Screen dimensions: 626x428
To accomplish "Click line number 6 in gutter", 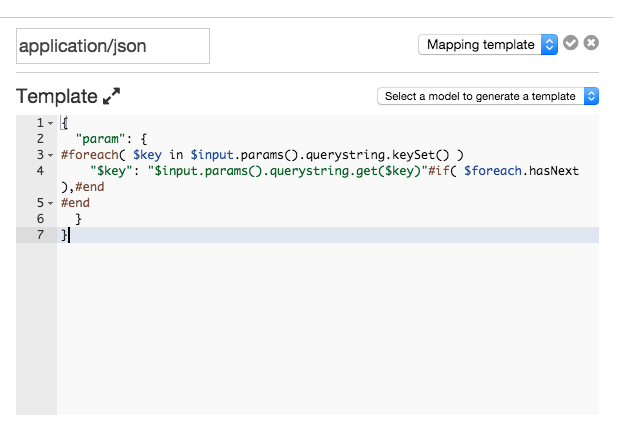I will tap(40, 219).
